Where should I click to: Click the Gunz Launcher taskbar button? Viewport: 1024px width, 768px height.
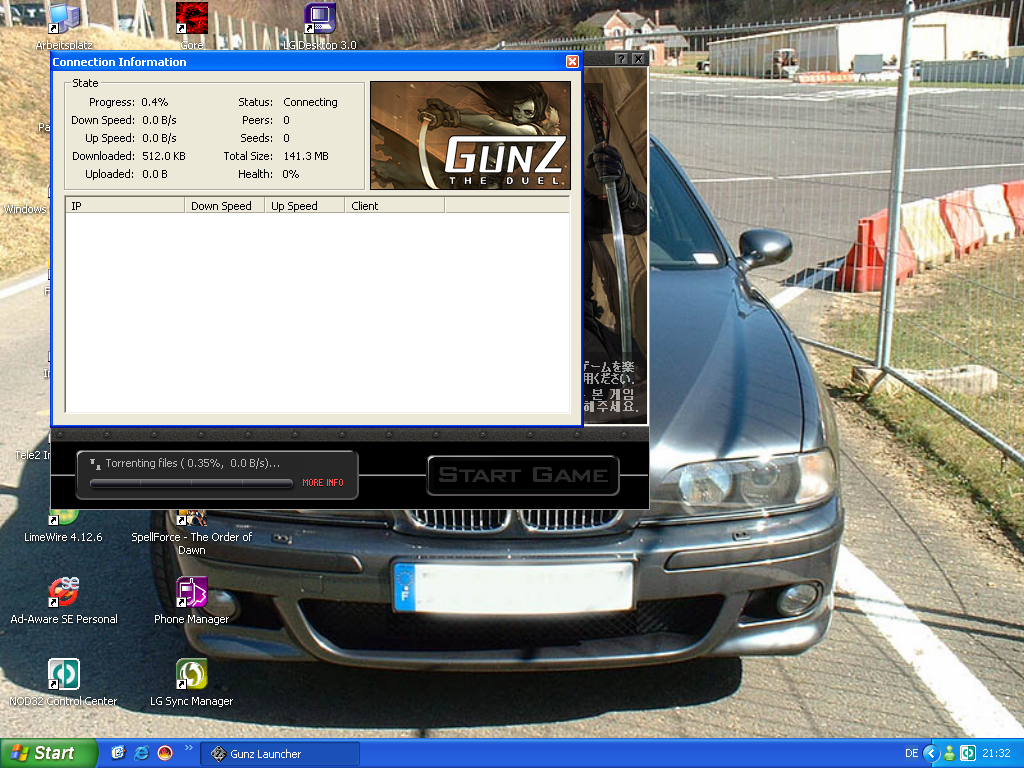coord(256,754)
